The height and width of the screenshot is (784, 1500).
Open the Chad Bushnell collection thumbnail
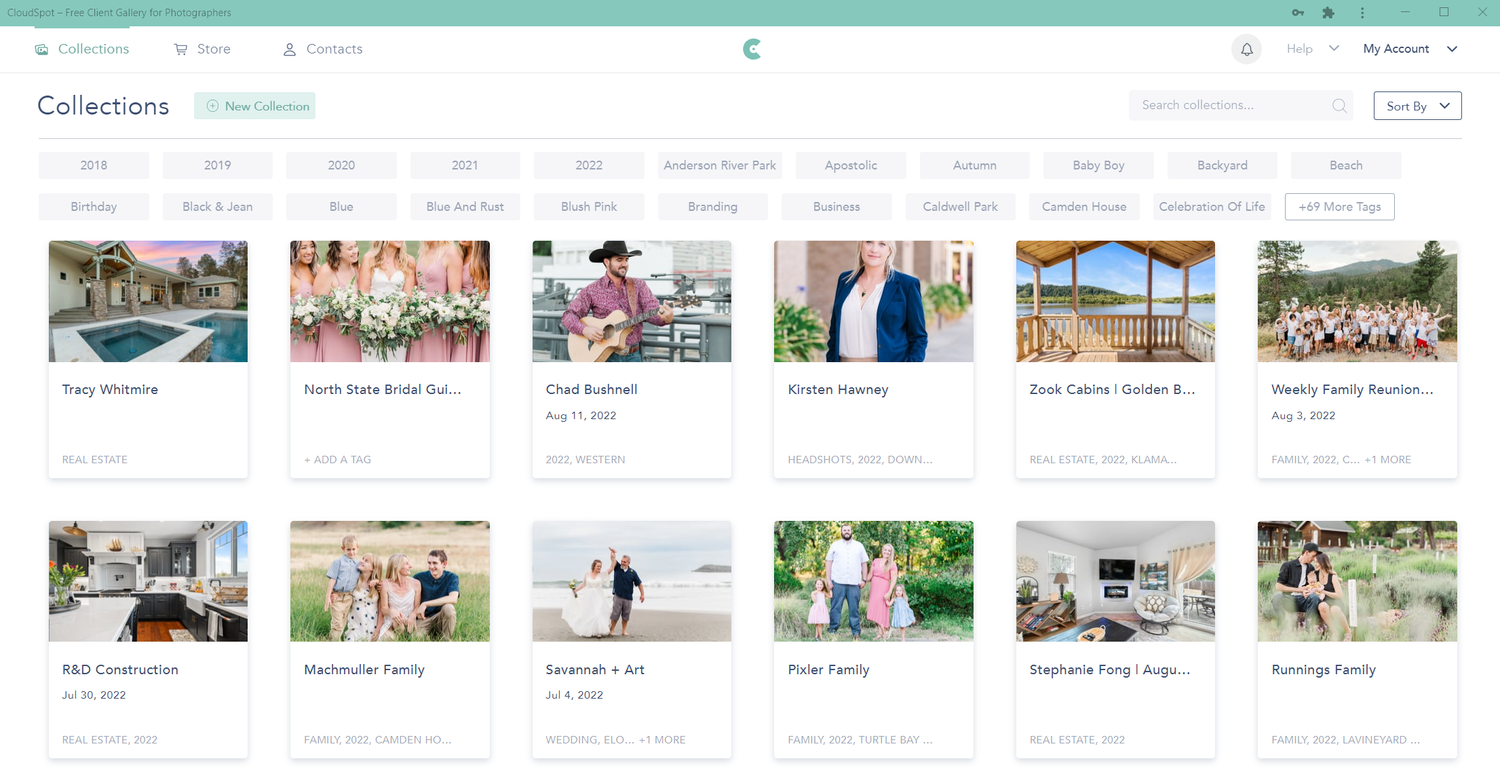coord(631,301)
